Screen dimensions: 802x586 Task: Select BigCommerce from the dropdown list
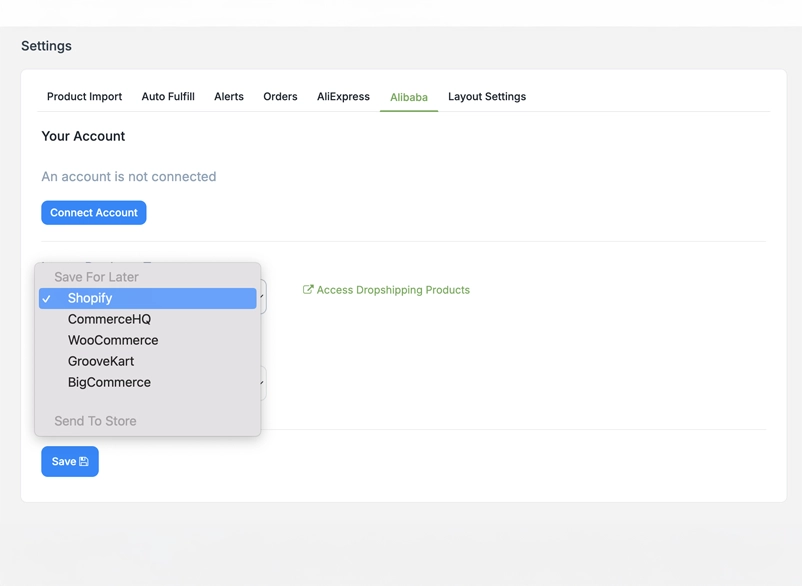click(x=147, y=382)
